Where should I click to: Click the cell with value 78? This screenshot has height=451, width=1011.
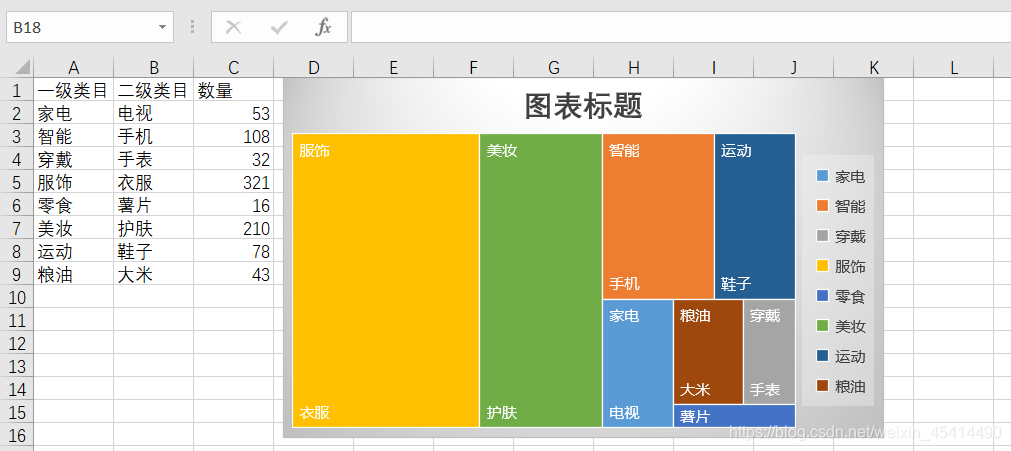click(x=233, y=252)
